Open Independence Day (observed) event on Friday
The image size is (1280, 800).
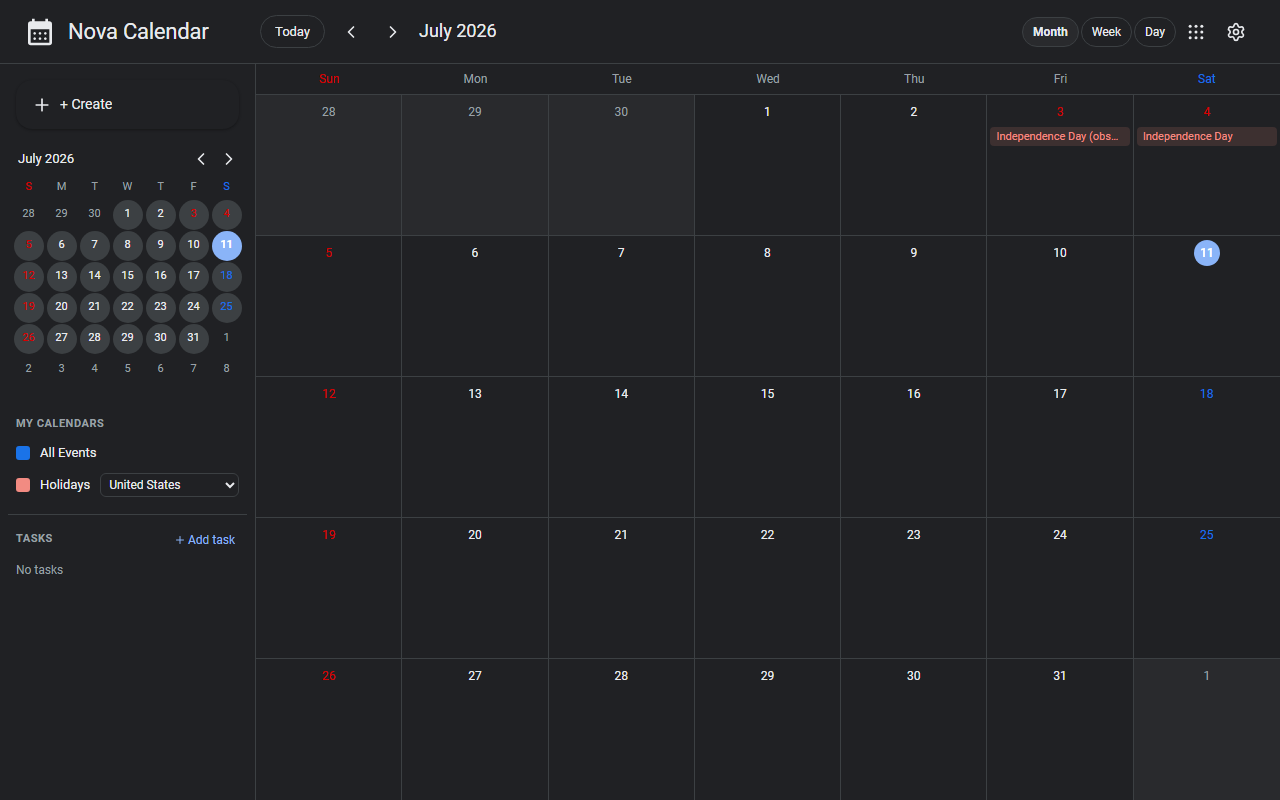[1060, 137]
